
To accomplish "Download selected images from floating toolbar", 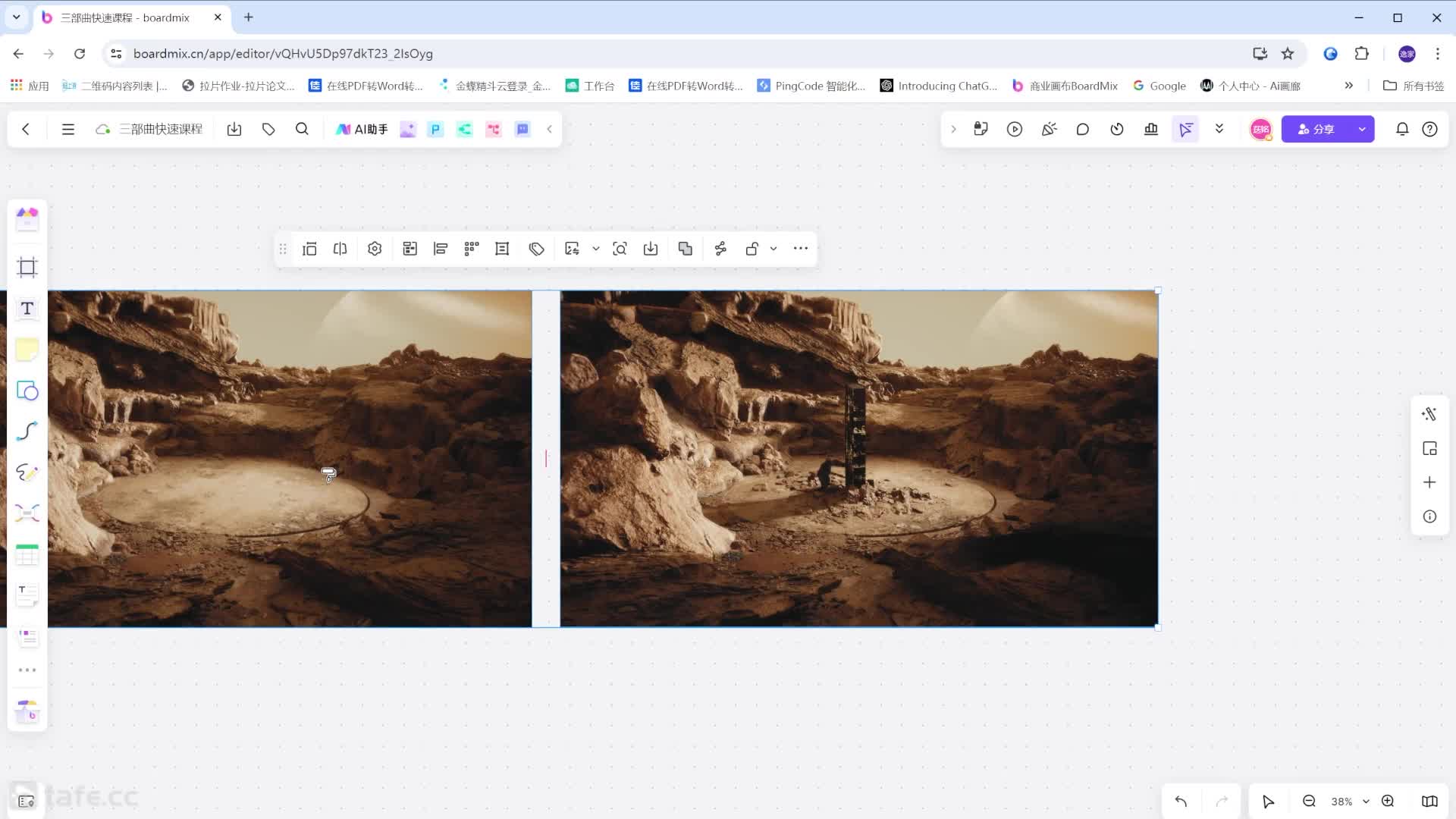I will pos(651,249).
